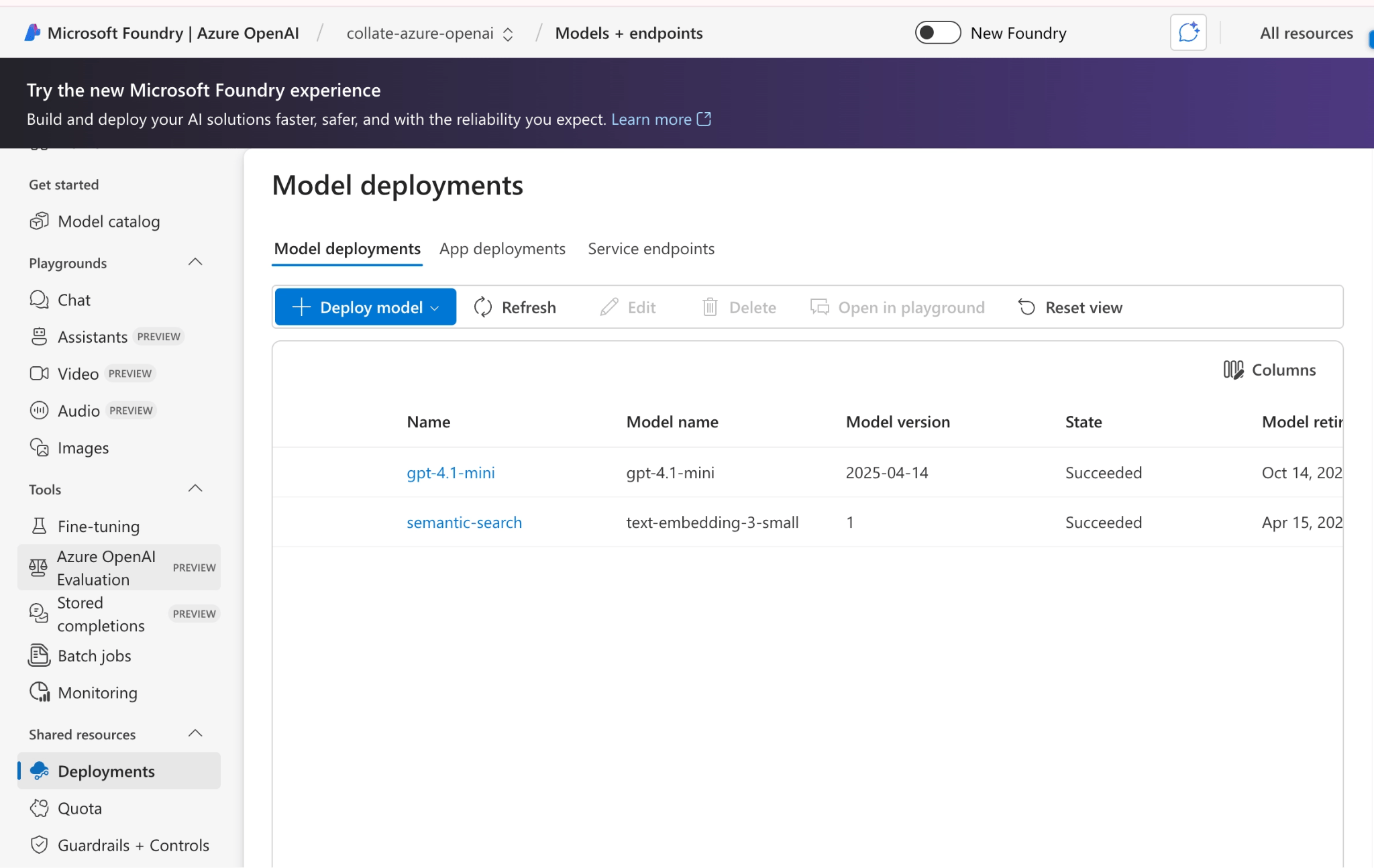Click Open in playground button
This screenshot has height=868, width=1374.
coord(898,307)
